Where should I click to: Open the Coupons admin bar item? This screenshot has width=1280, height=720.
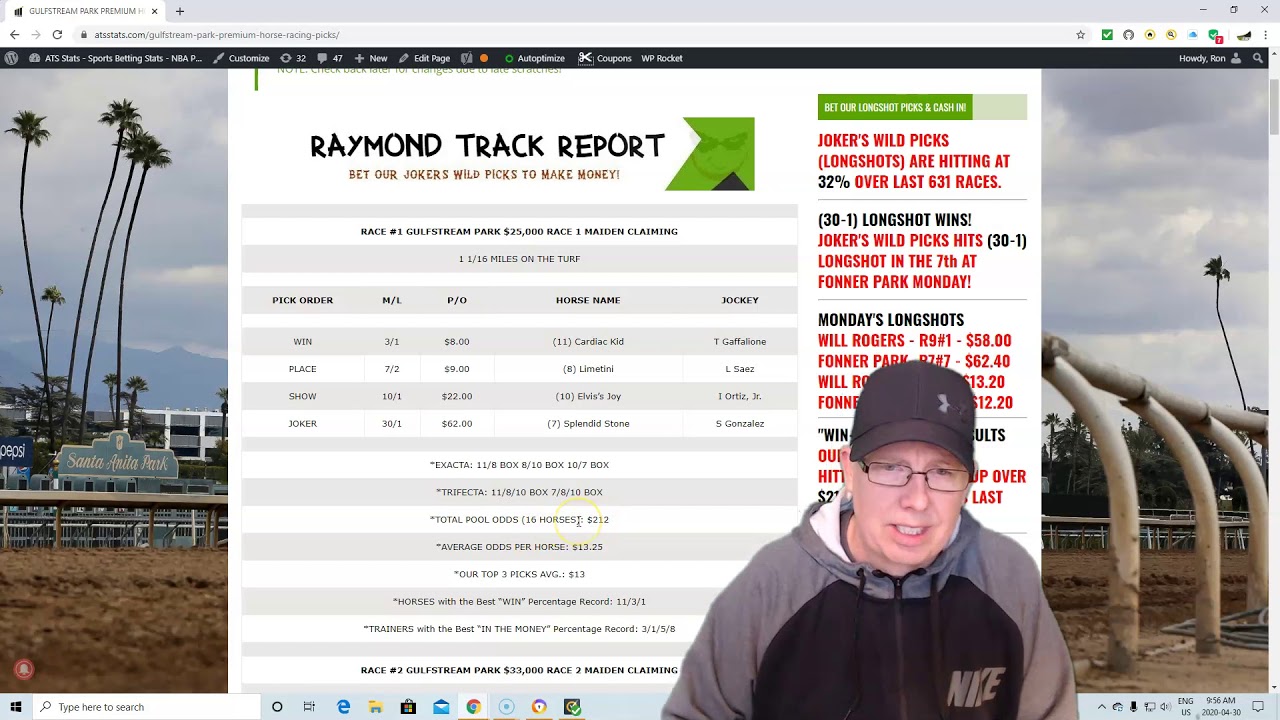[x=605, y=58]
